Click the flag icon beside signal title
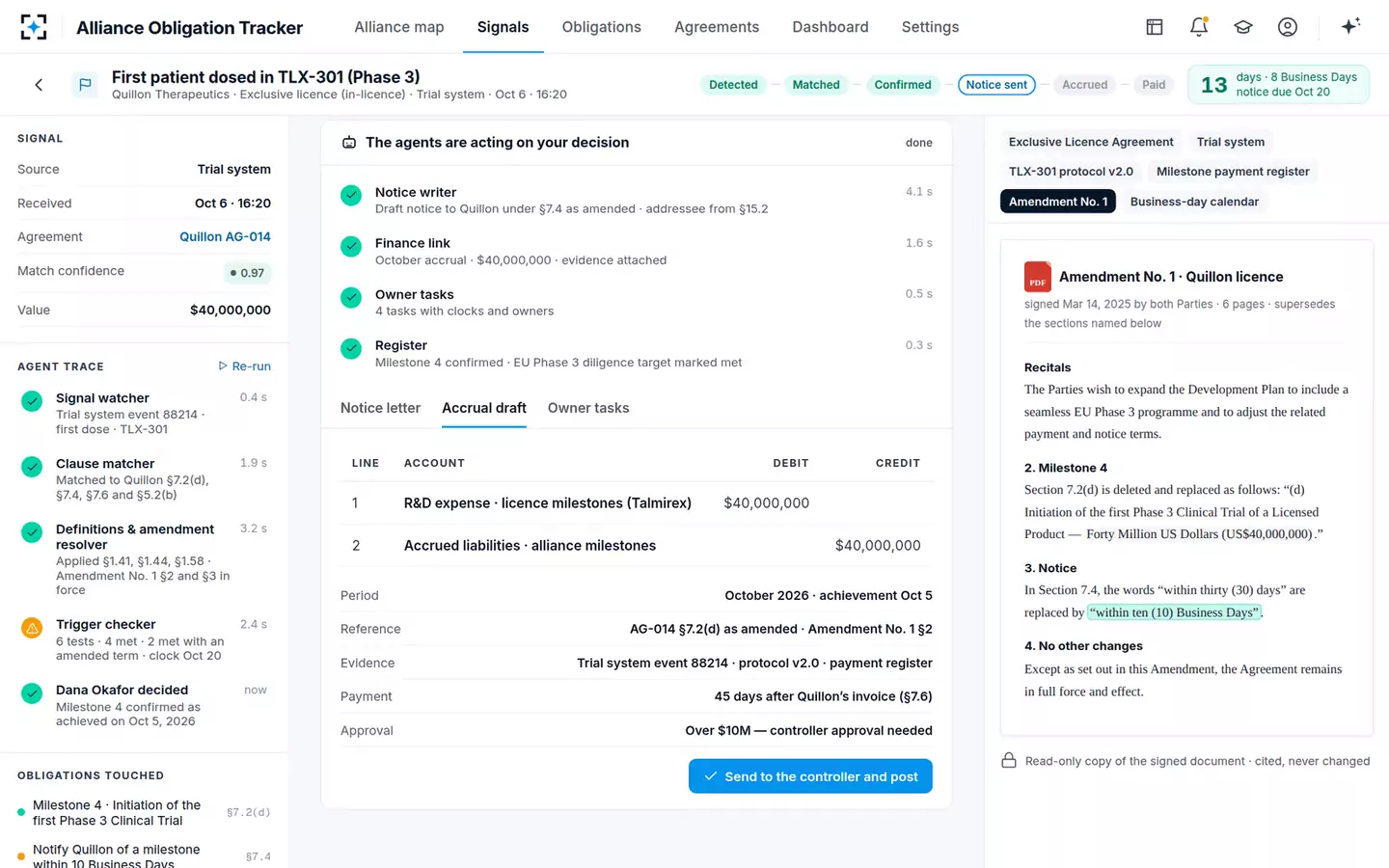This screenshot has width=1389, height=868. [x=85, y=85]
